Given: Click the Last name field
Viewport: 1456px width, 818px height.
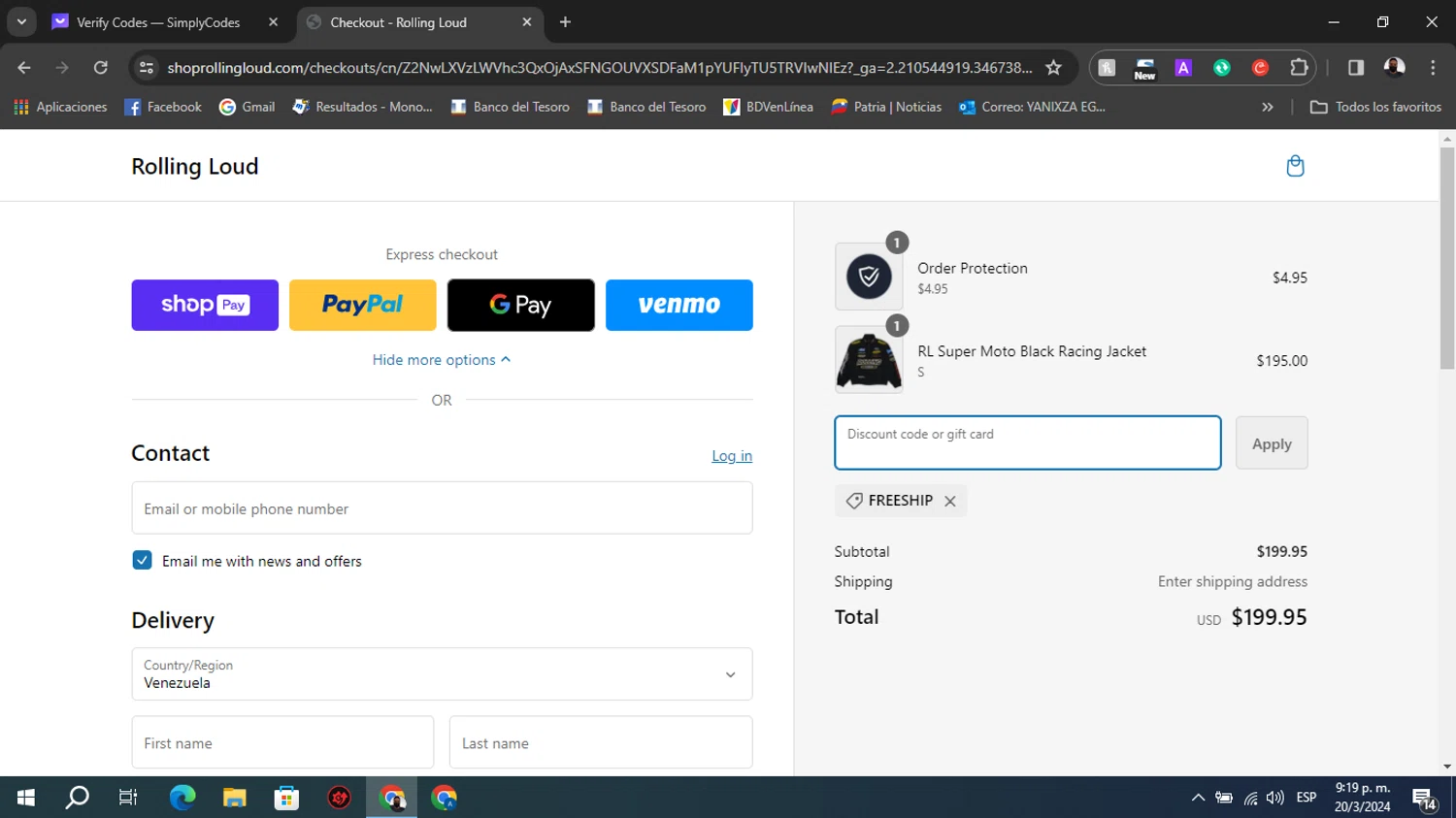Looking at the screenshot, I should pyautogui.click(x=601, y=742).
